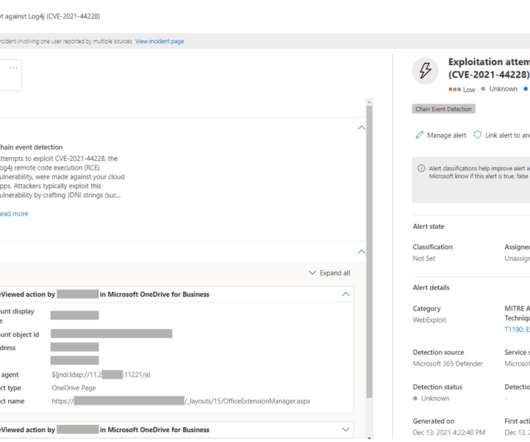
Task: Click the Generated on Dec 13 2021 timestamp
Action: pyautogui.click(x=449, y=432)
